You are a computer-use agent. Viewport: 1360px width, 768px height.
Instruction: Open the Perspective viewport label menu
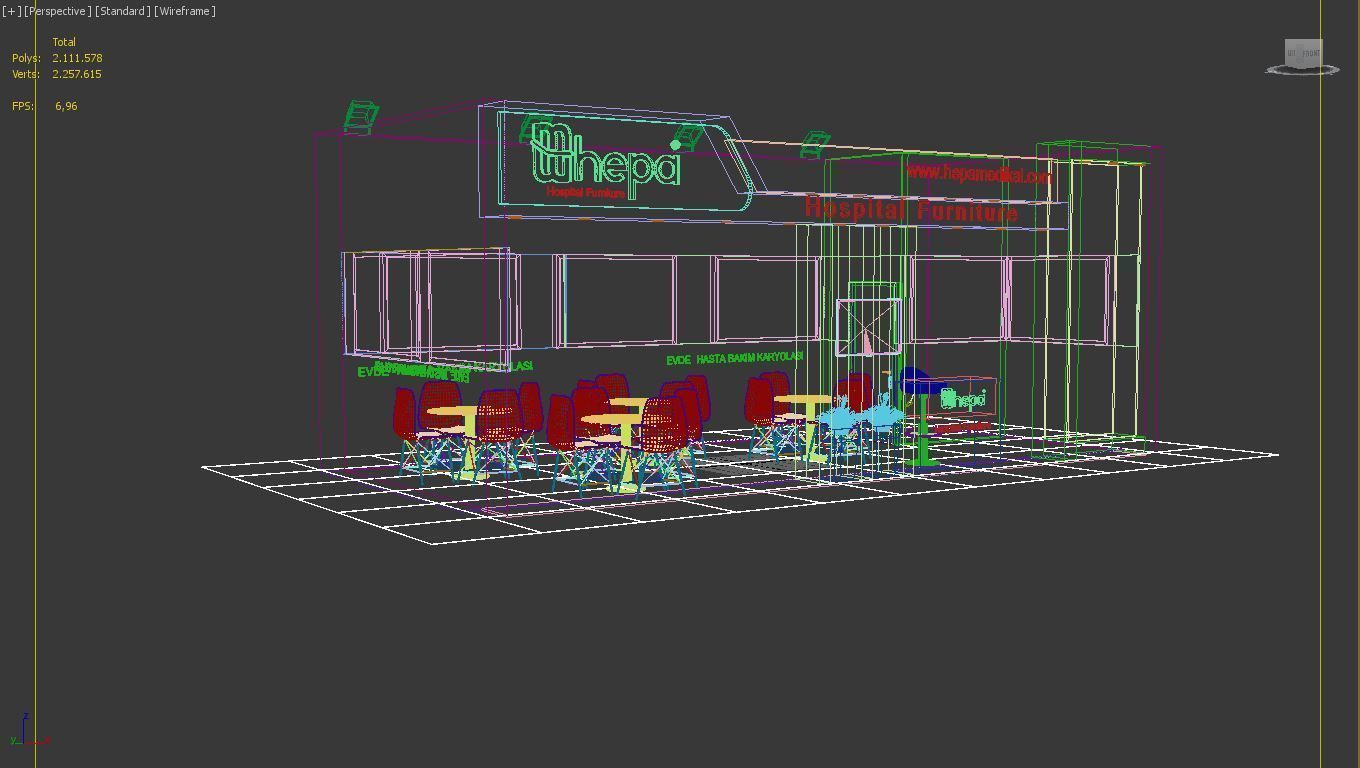tap(57, 11)
